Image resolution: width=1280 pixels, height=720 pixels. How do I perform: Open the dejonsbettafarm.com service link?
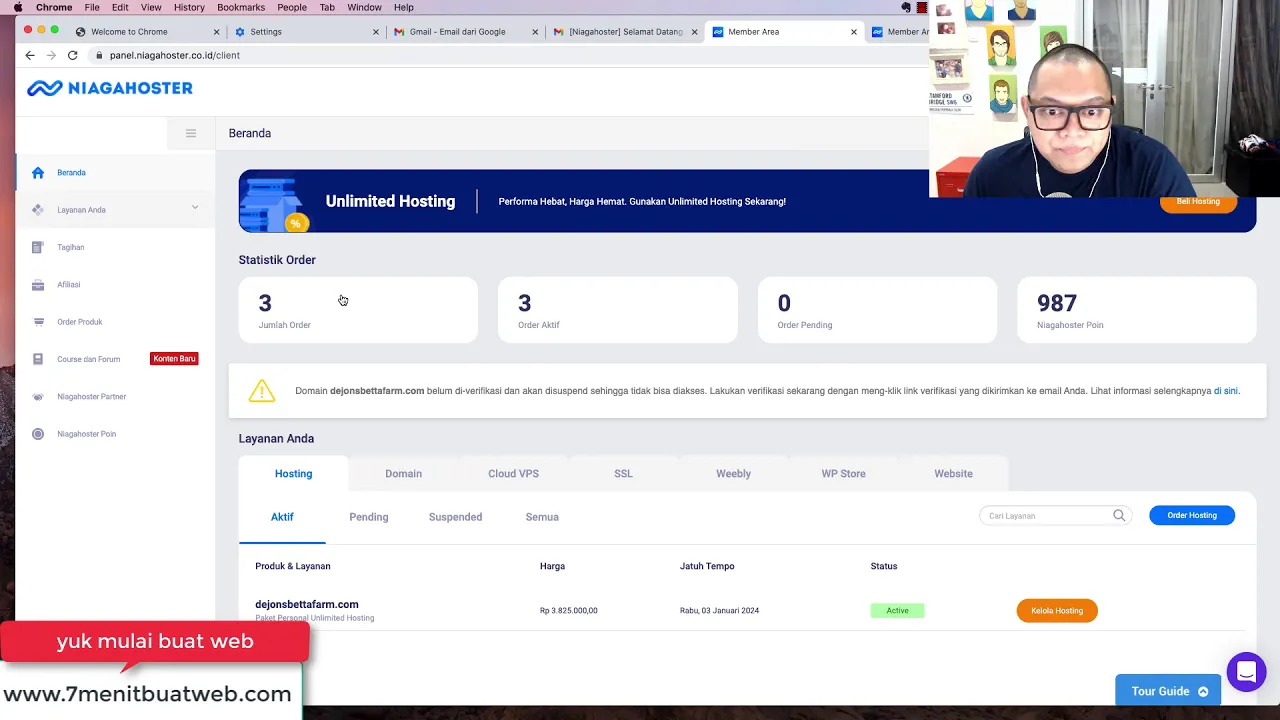[306, 604]
